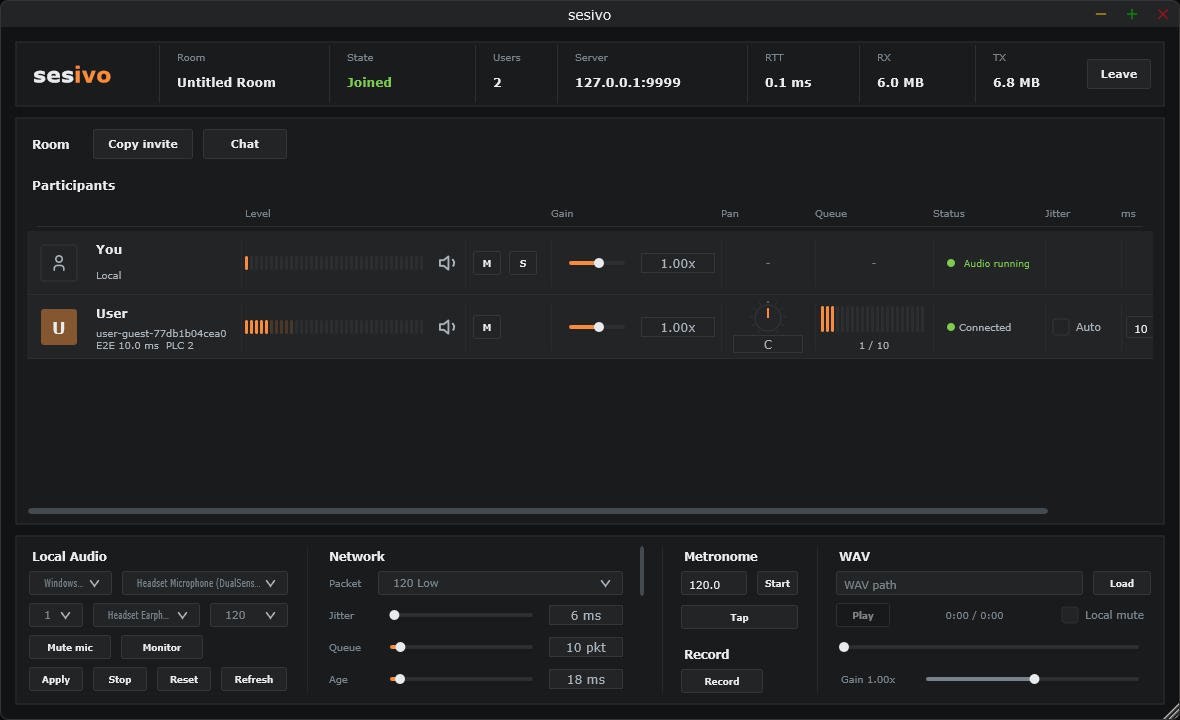Enable the Auto jitter checkbox
Screen dimensions: 1180x720
tap(1060, 327)
